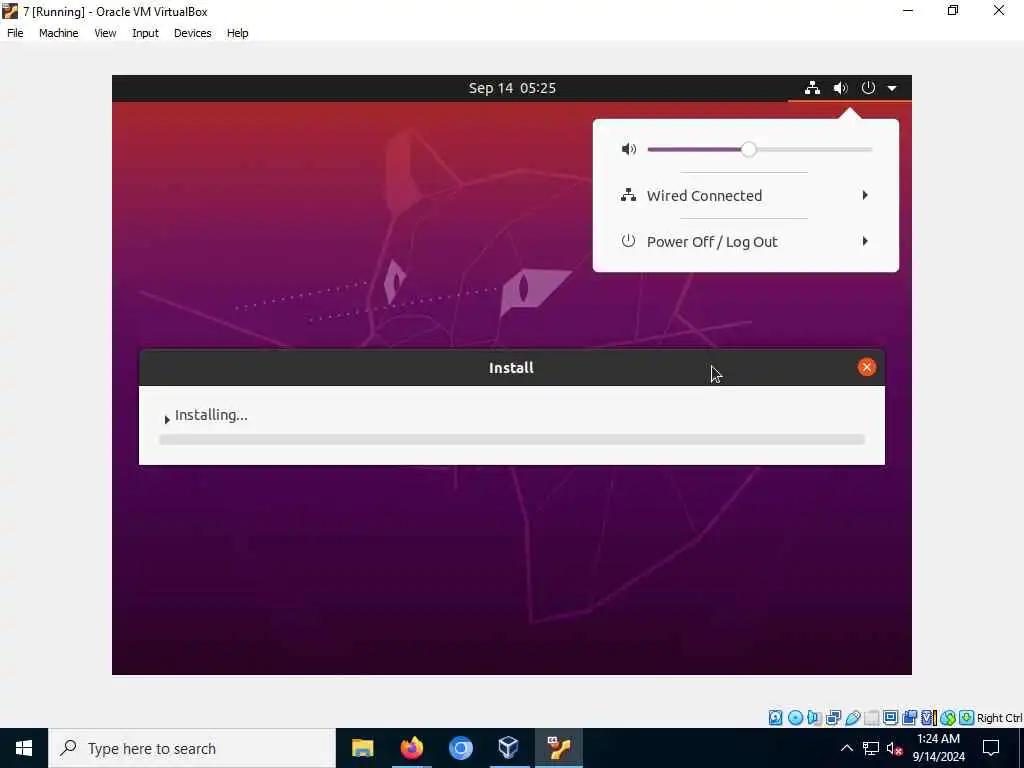Click the recording indicator in status bar
1024x768 pixels.
tap(909, 718)
